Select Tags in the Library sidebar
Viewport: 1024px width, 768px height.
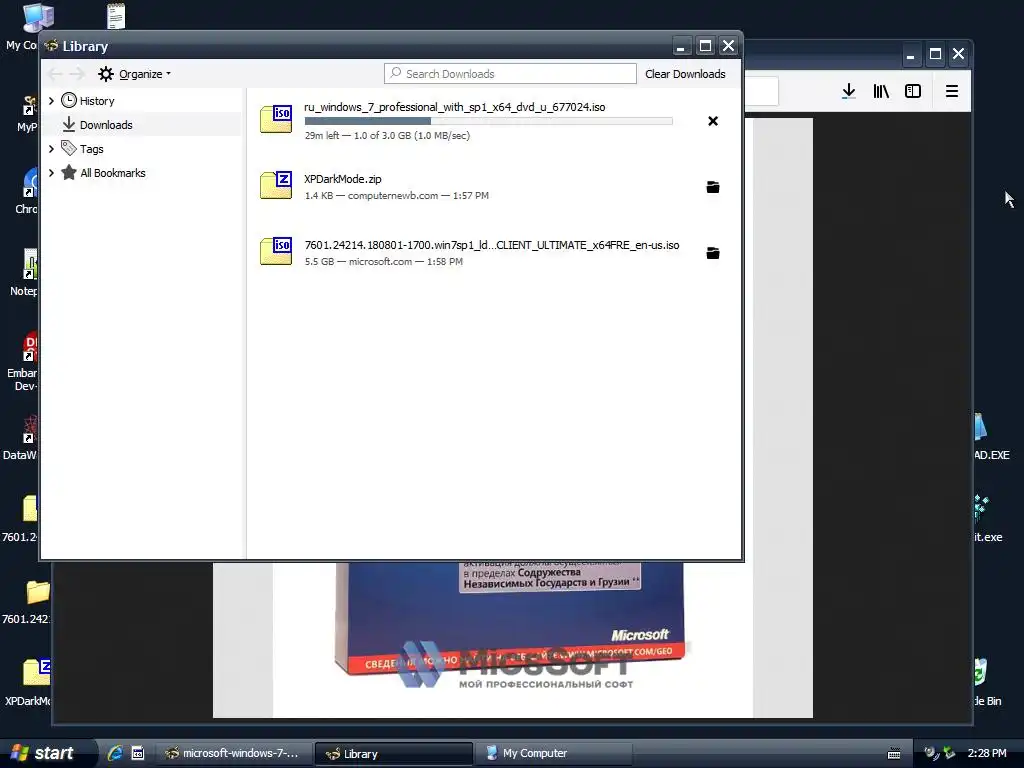[91, 149]
